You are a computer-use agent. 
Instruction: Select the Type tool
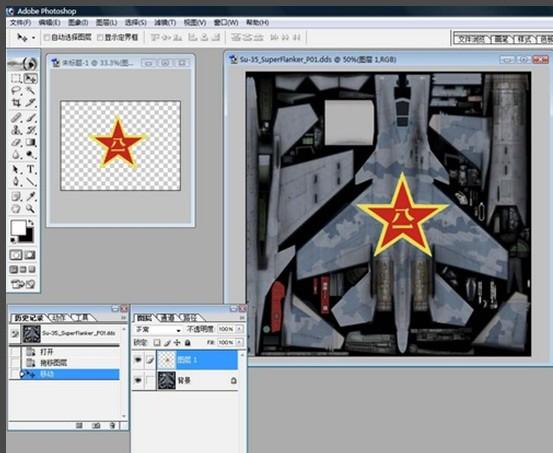31,169
